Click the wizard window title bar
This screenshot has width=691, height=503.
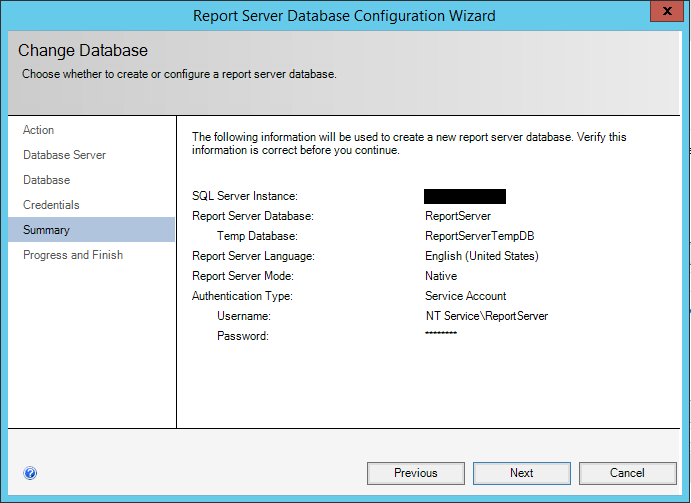[x=344, y=15]
